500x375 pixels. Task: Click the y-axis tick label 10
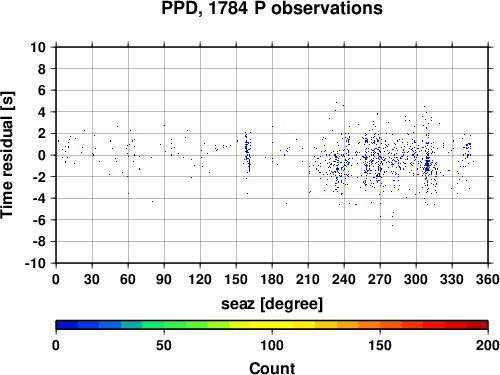click(38, 47)
